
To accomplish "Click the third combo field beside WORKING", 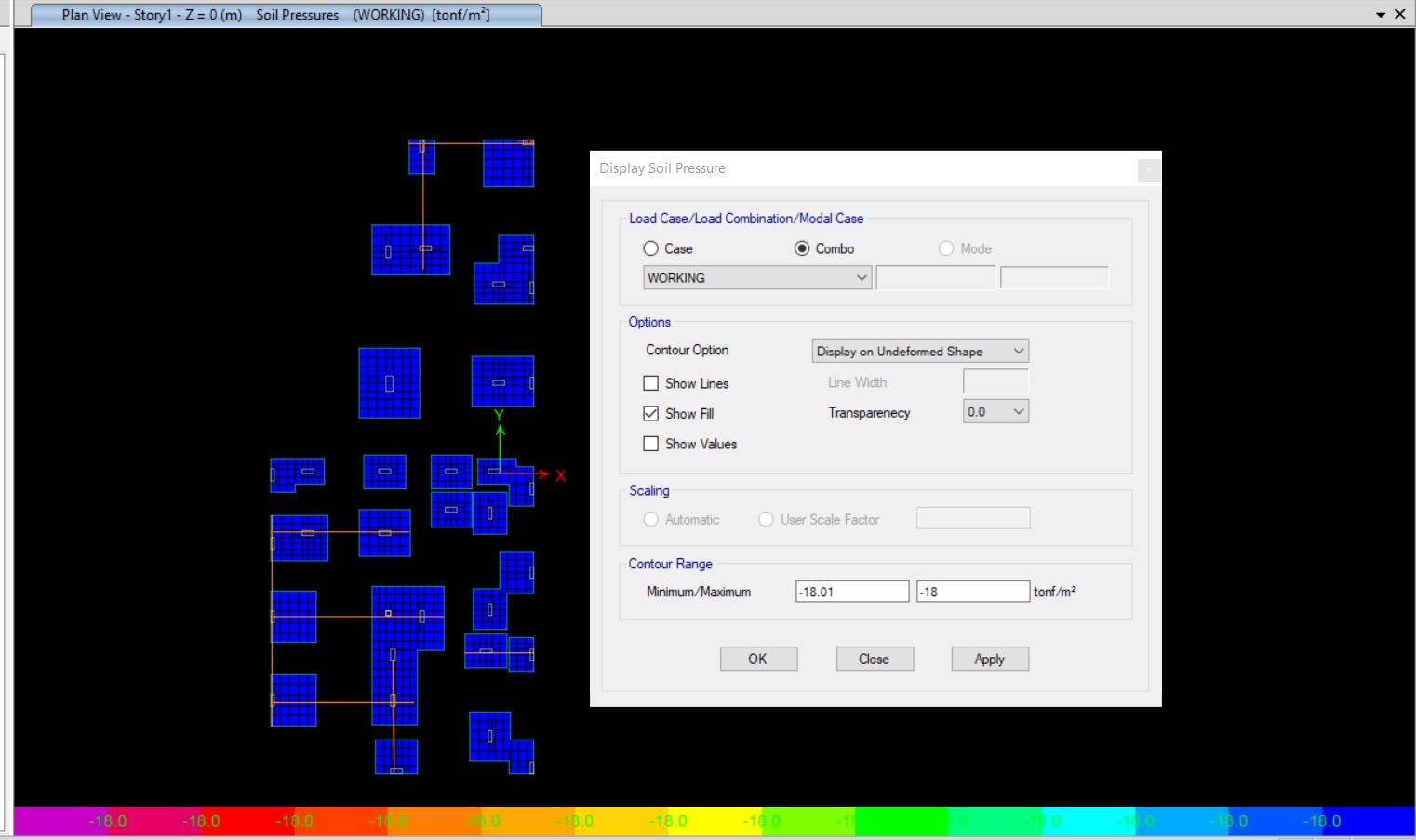I will click(x=1054, y=278).
